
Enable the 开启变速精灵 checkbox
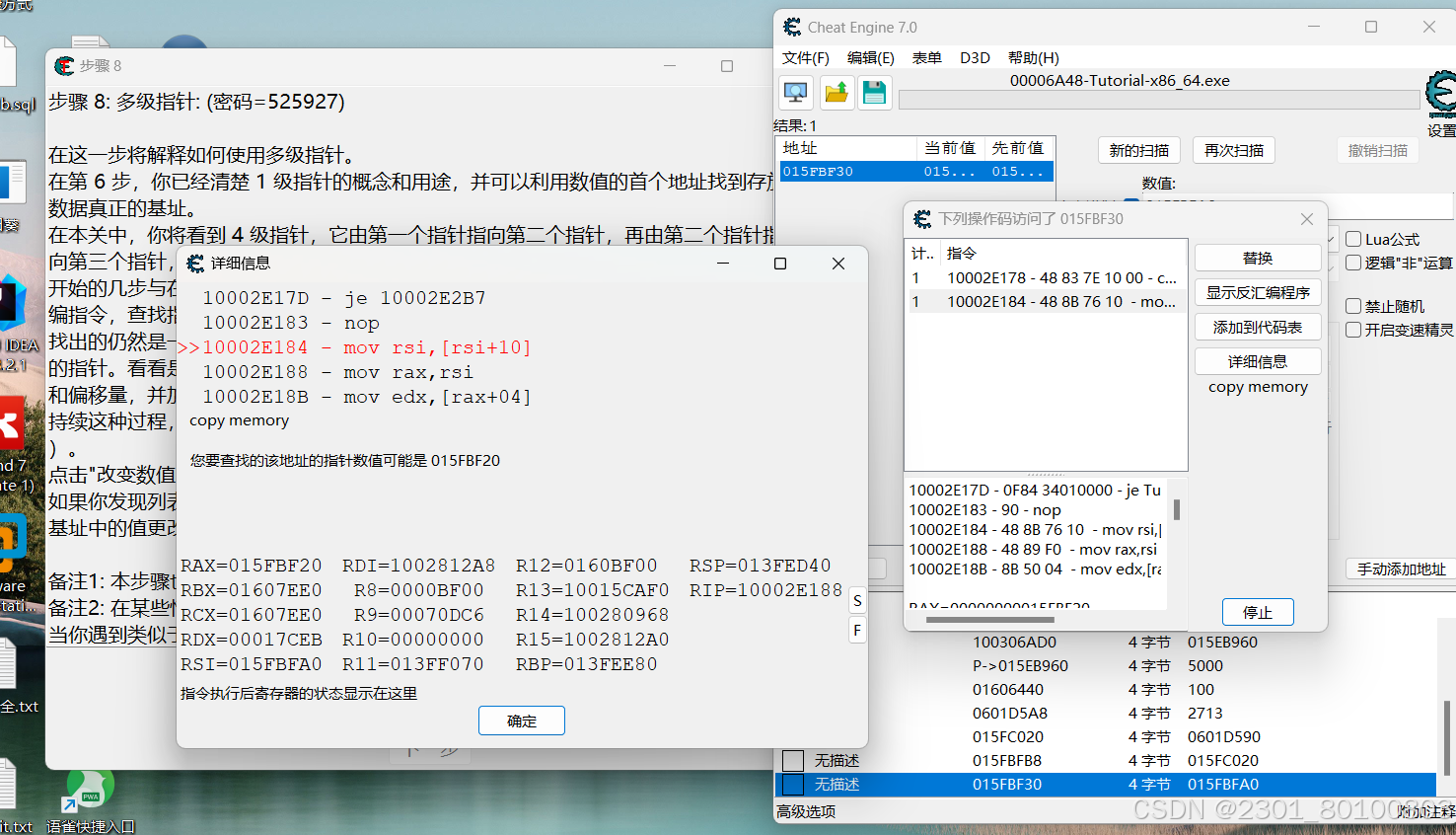[1353, 330]
